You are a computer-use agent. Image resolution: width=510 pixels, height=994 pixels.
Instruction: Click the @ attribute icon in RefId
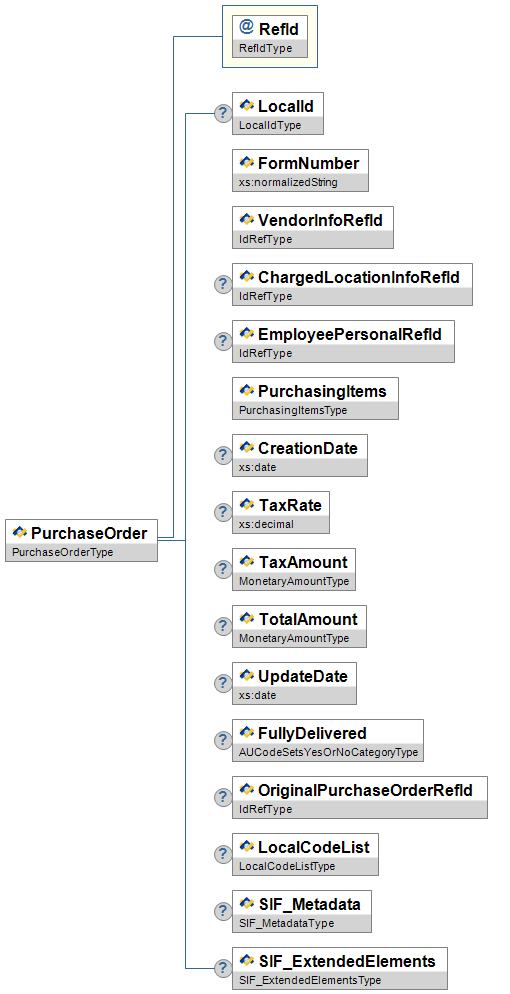point(246,27)
